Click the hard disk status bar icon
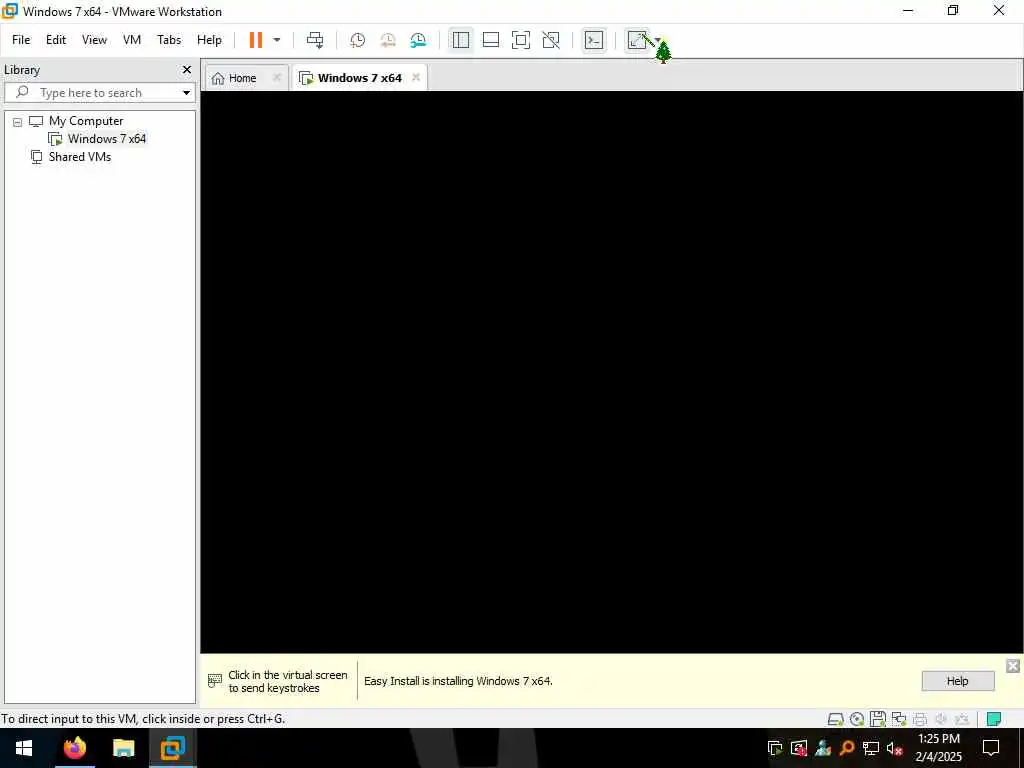The image size is (1024, 768). click(x=835, y=719)
